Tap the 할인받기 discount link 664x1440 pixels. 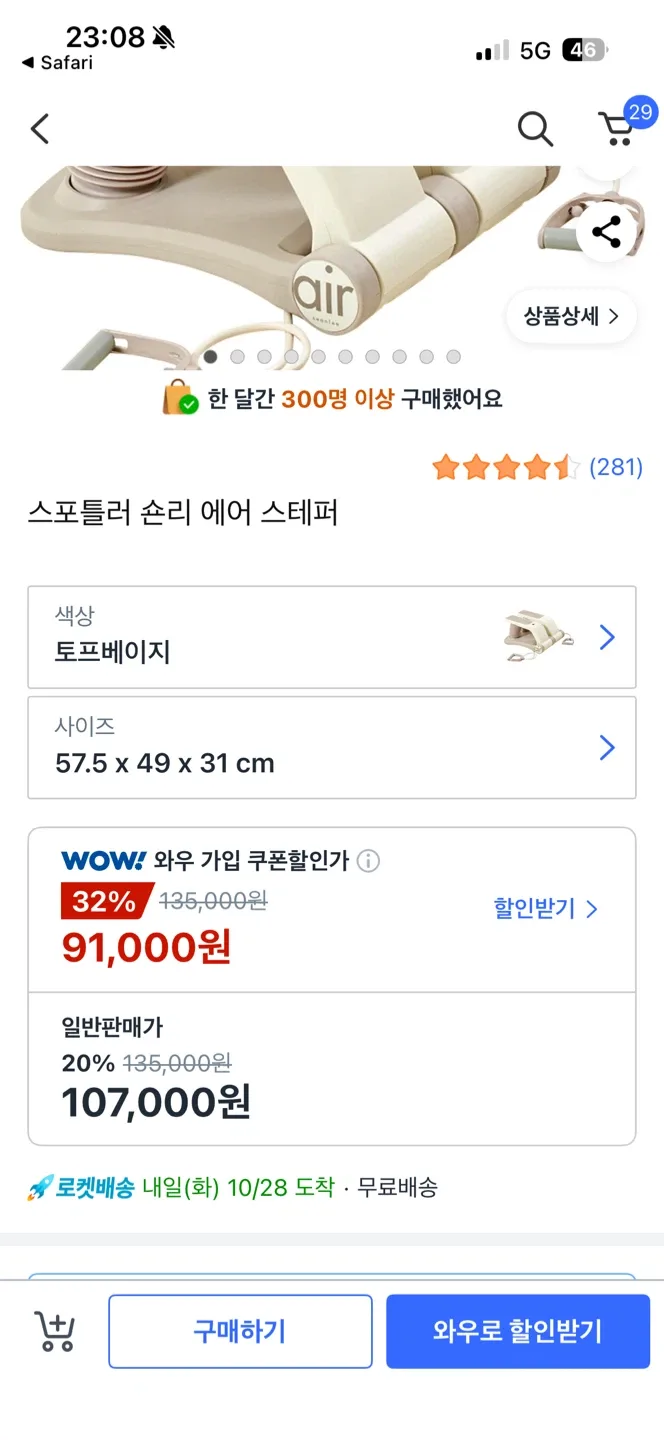pos(545,909)
